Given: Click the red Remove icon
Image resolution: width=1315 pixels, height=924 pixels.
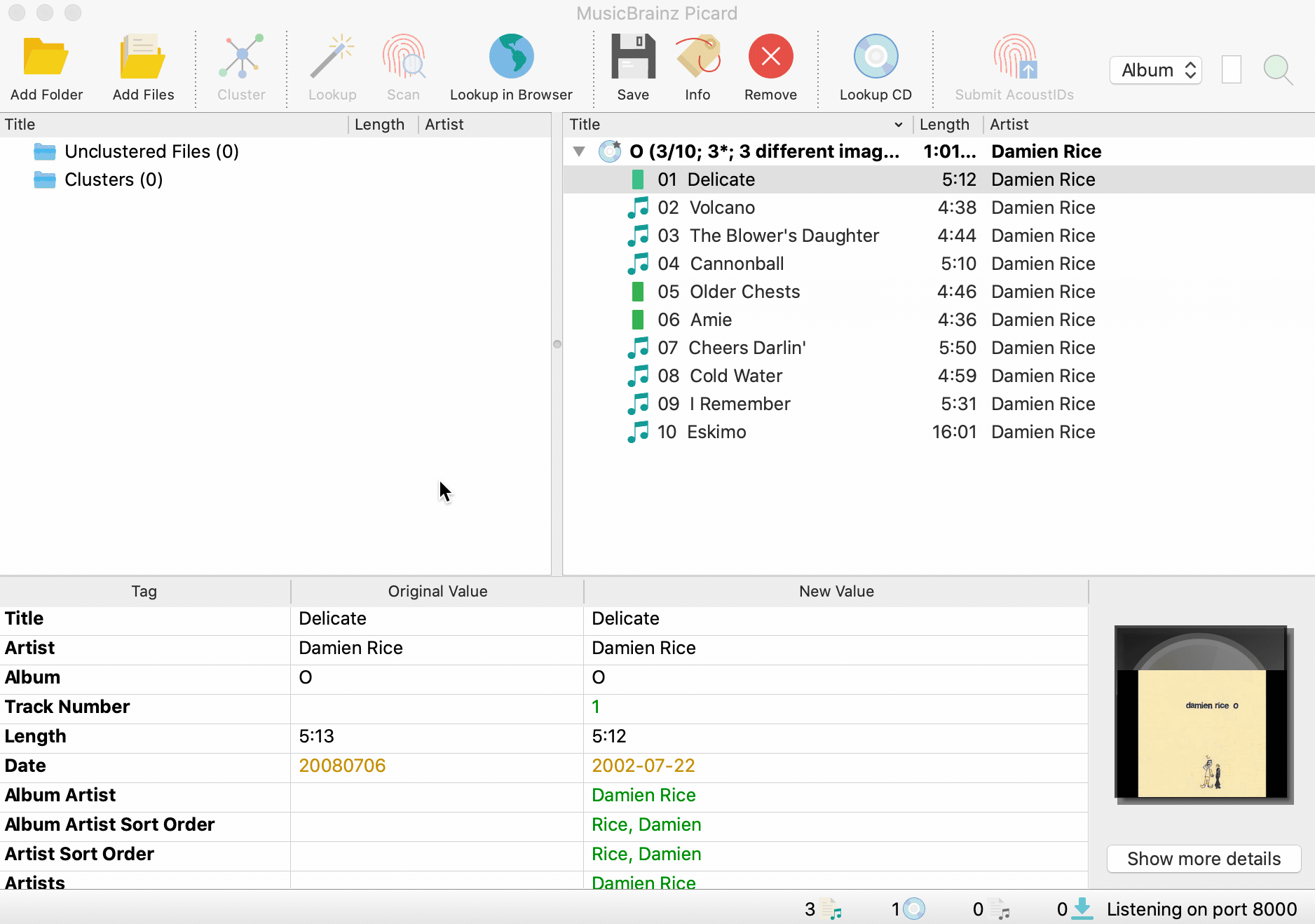Looking at the screenshot, I should (x=770, y=57).
